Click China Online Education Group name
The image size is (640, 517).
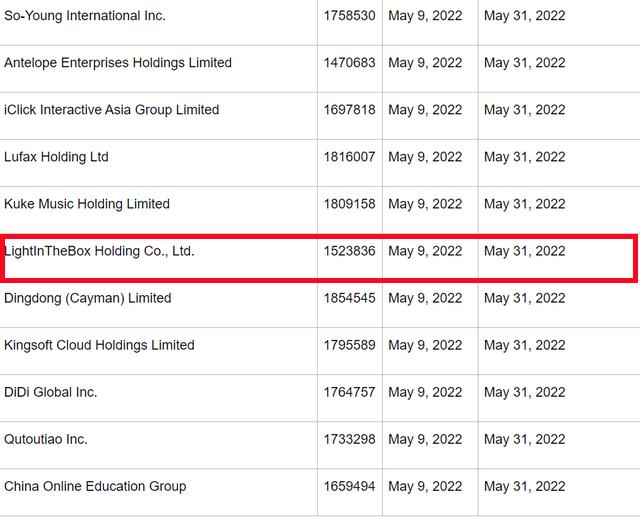[x=95, y=486]
